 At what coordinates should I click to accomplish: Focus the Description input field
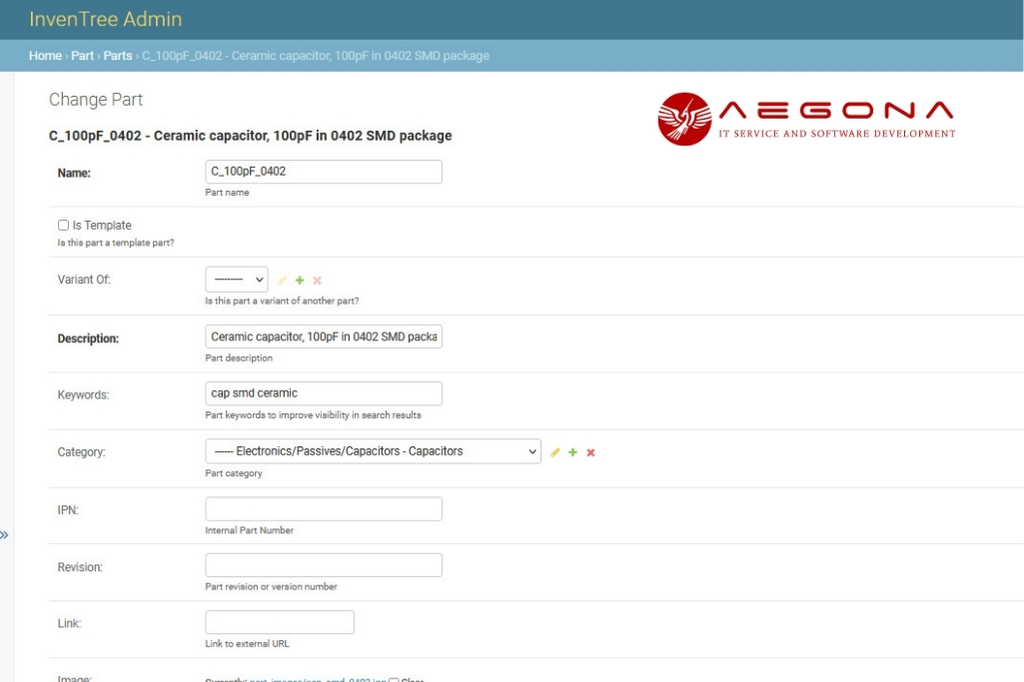pos(324,336)
